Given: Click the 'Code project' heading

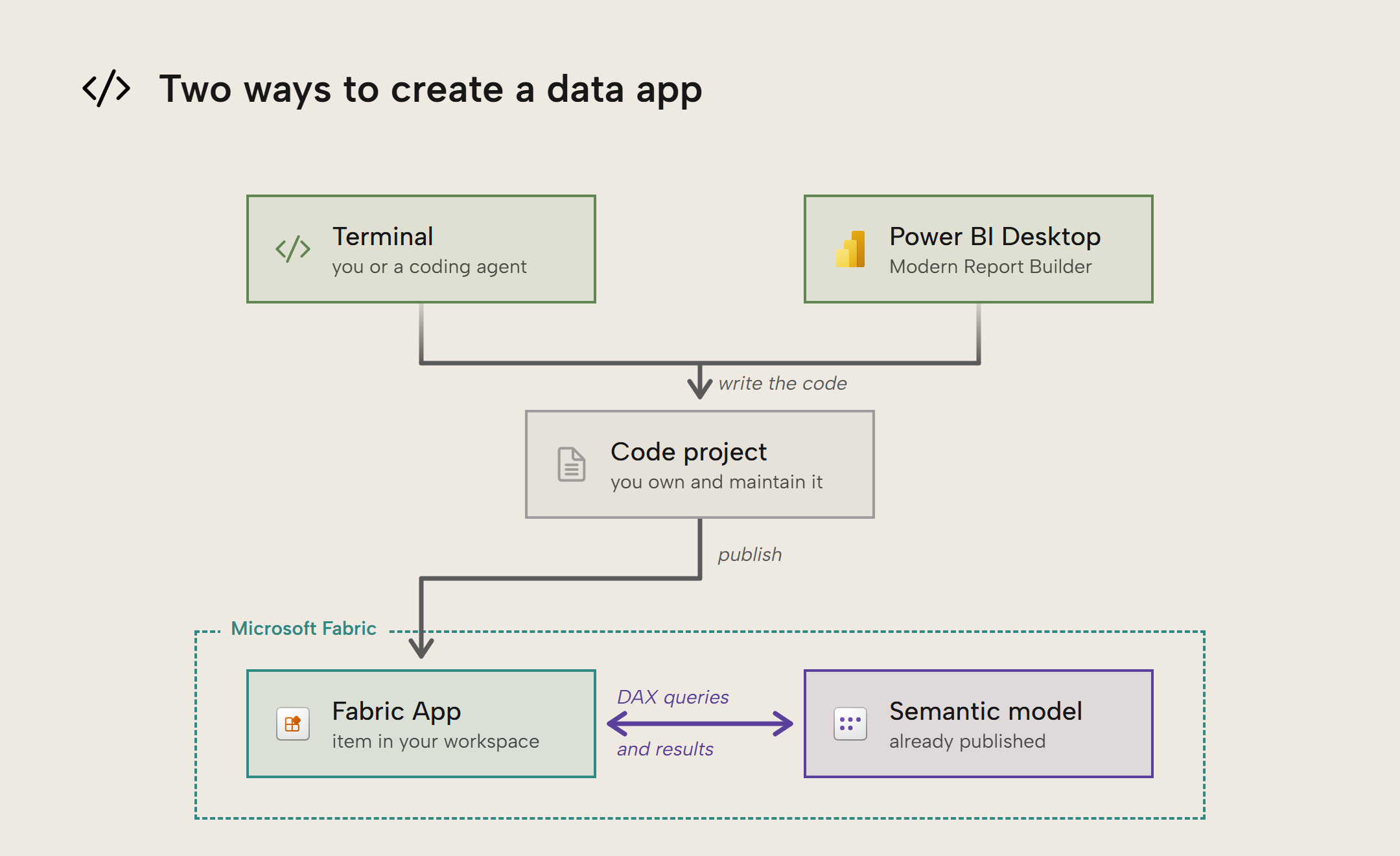Looking at the screenshot, I should [688, 452].
